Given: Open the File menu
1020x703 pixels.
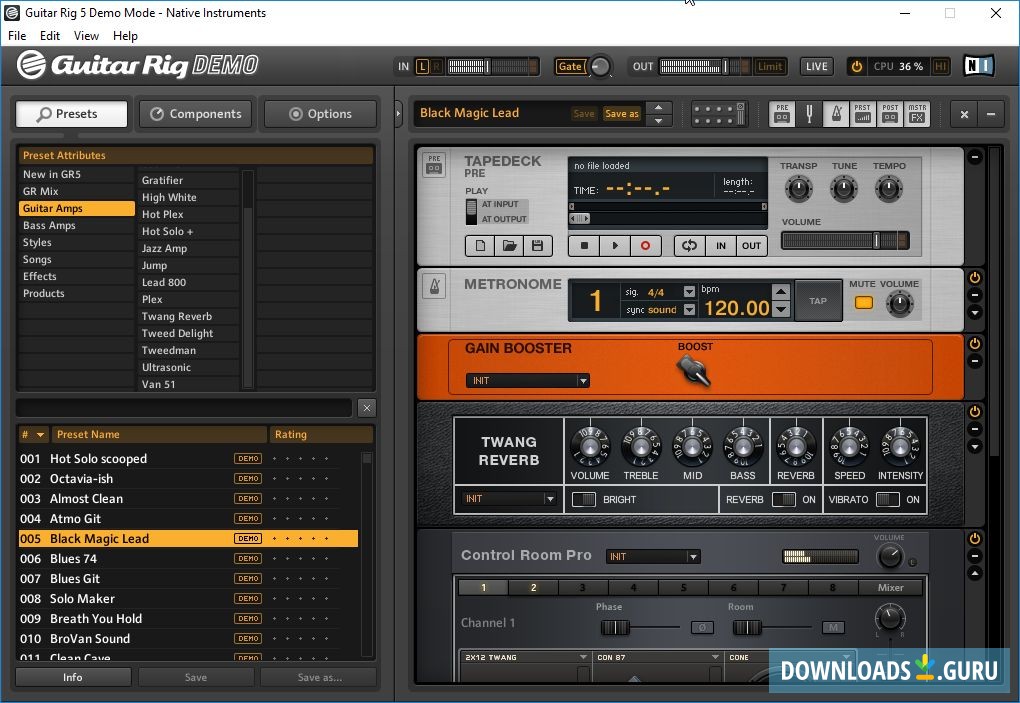Looking at the screenshot, I should 16,35.
